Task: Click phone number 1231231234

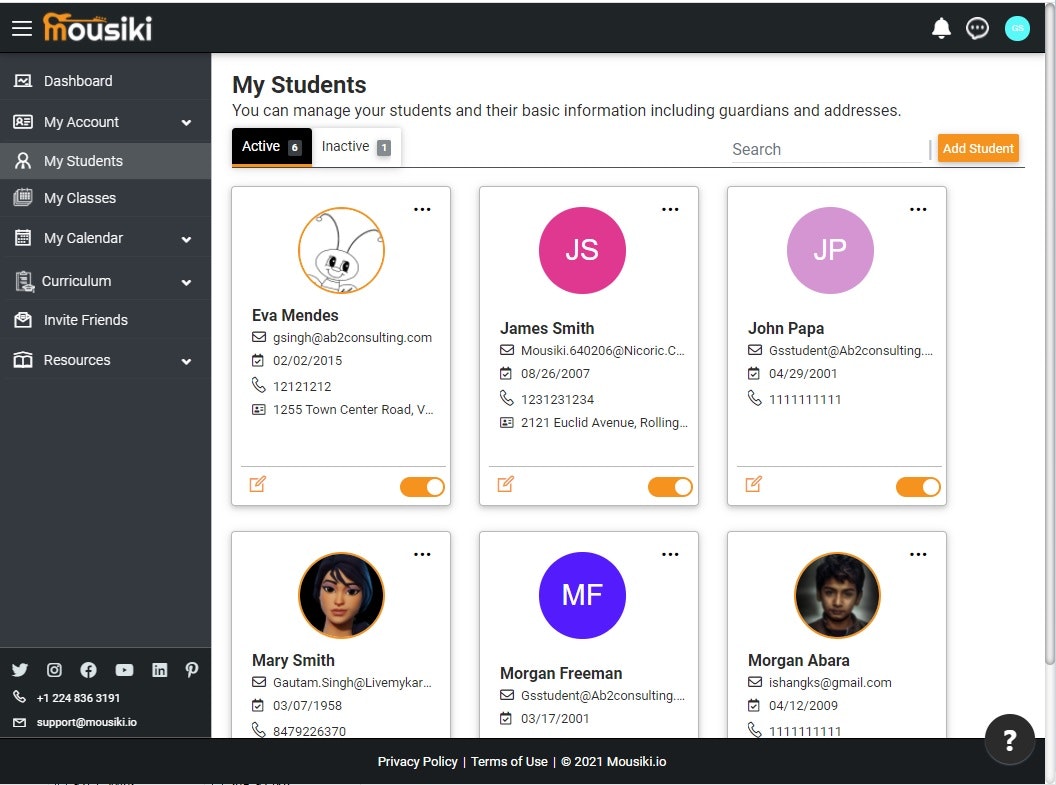Action: coord(557,399)
